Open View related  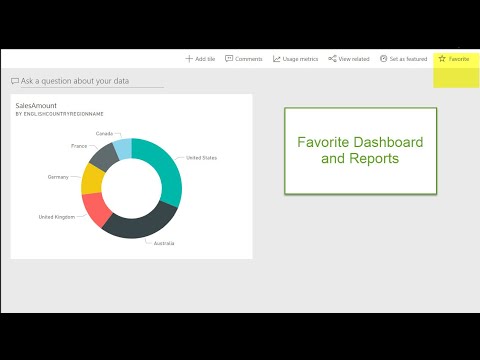click(x=349, y=59)
